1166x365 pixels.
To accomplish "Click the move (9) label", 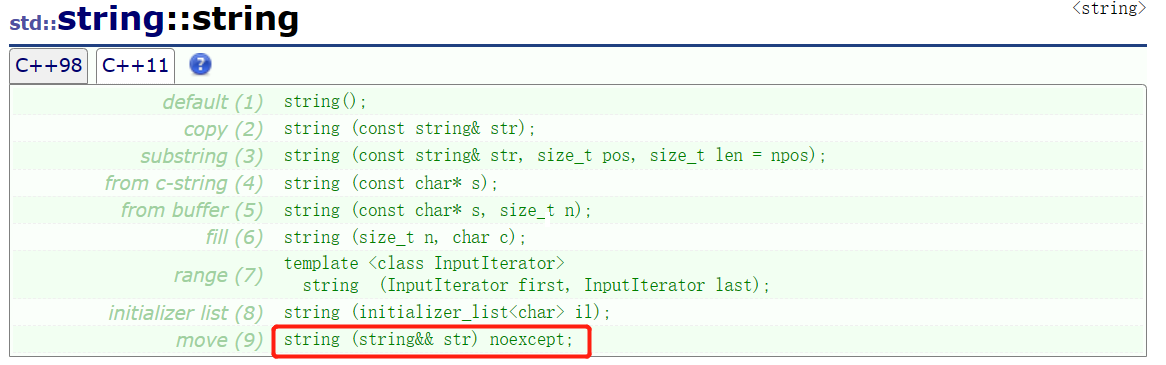I will (219, 340).
